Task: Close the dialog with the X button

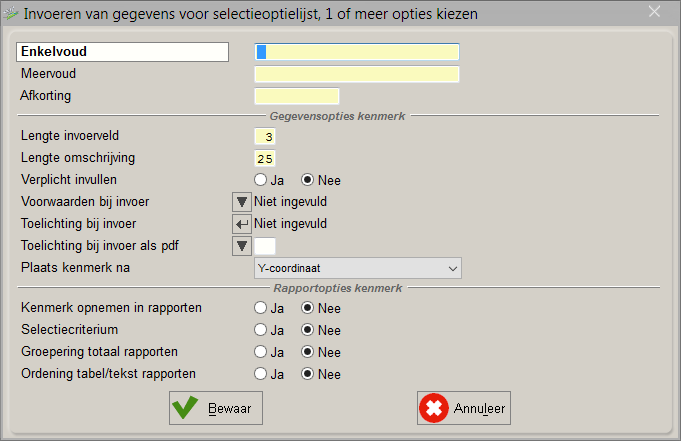Action: click(655, 12)
